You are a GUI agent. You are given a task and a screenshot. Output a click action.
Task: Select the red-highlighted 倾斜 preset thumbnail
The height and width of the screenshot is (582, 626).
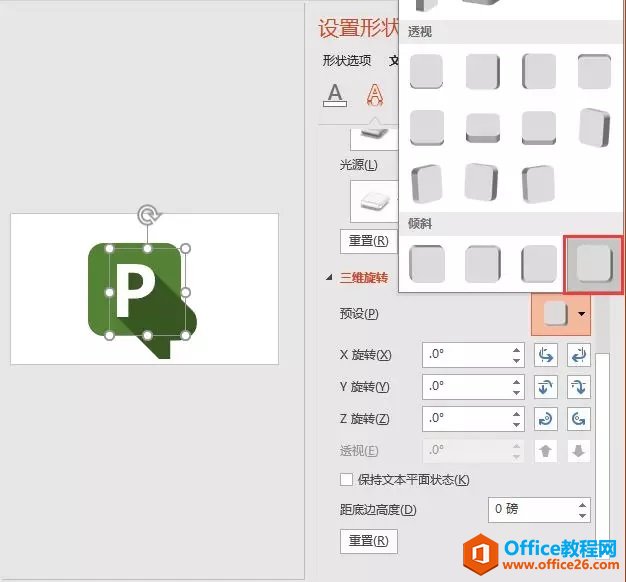(593, 264)
